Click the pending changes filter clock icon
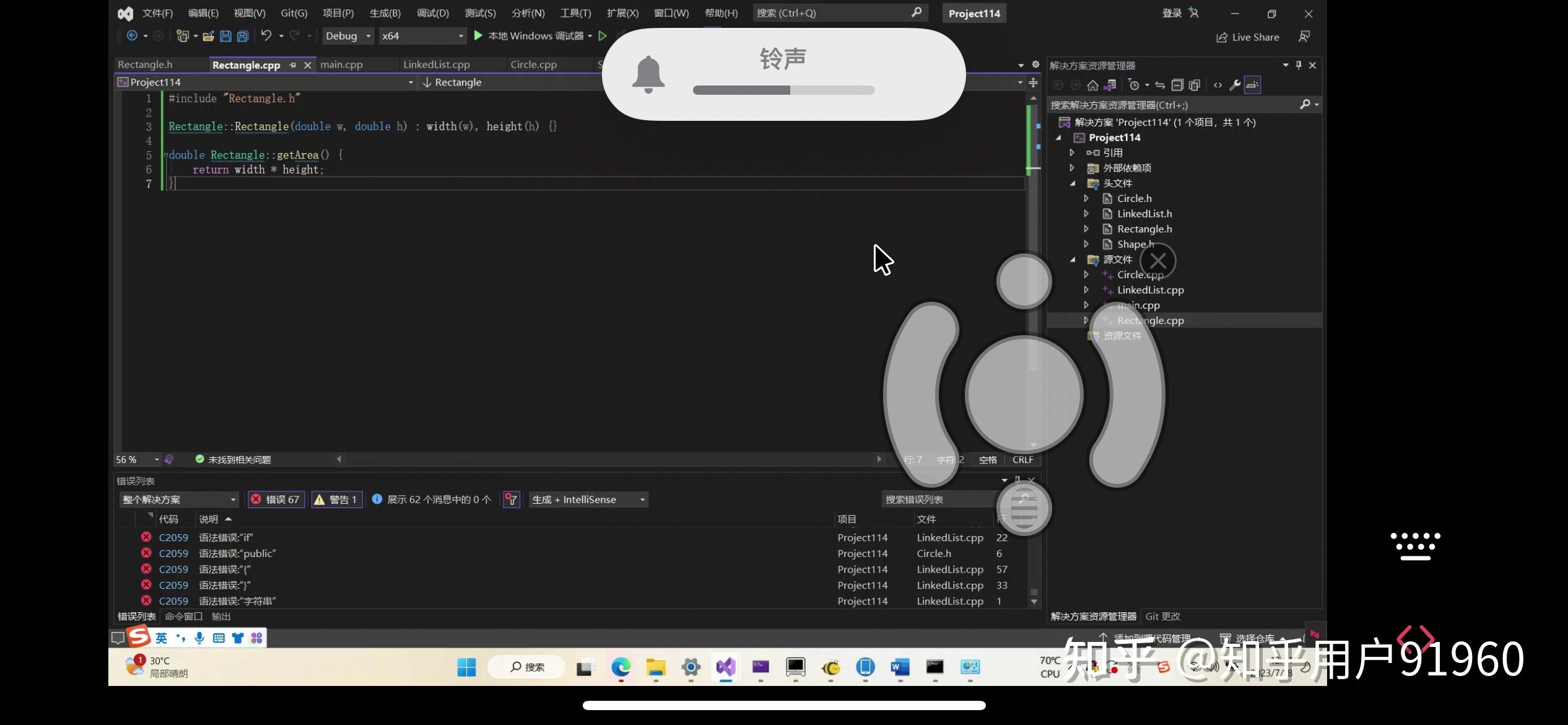 (1134, 85)
